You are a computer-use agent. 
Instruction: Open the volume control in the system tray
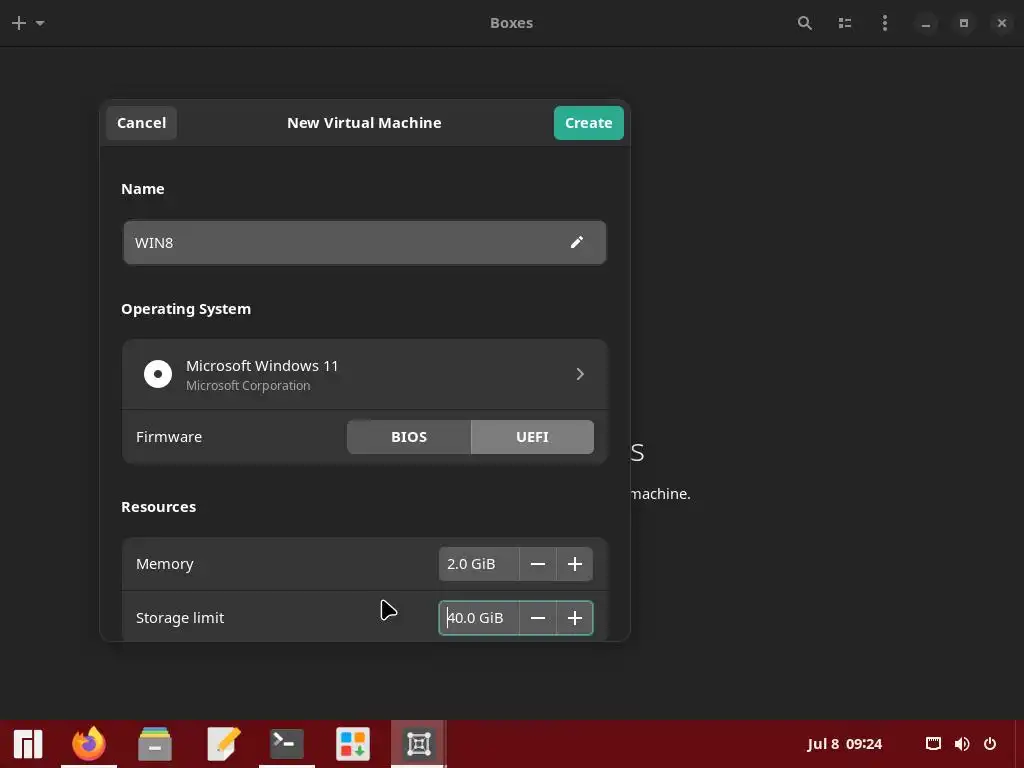961,744
